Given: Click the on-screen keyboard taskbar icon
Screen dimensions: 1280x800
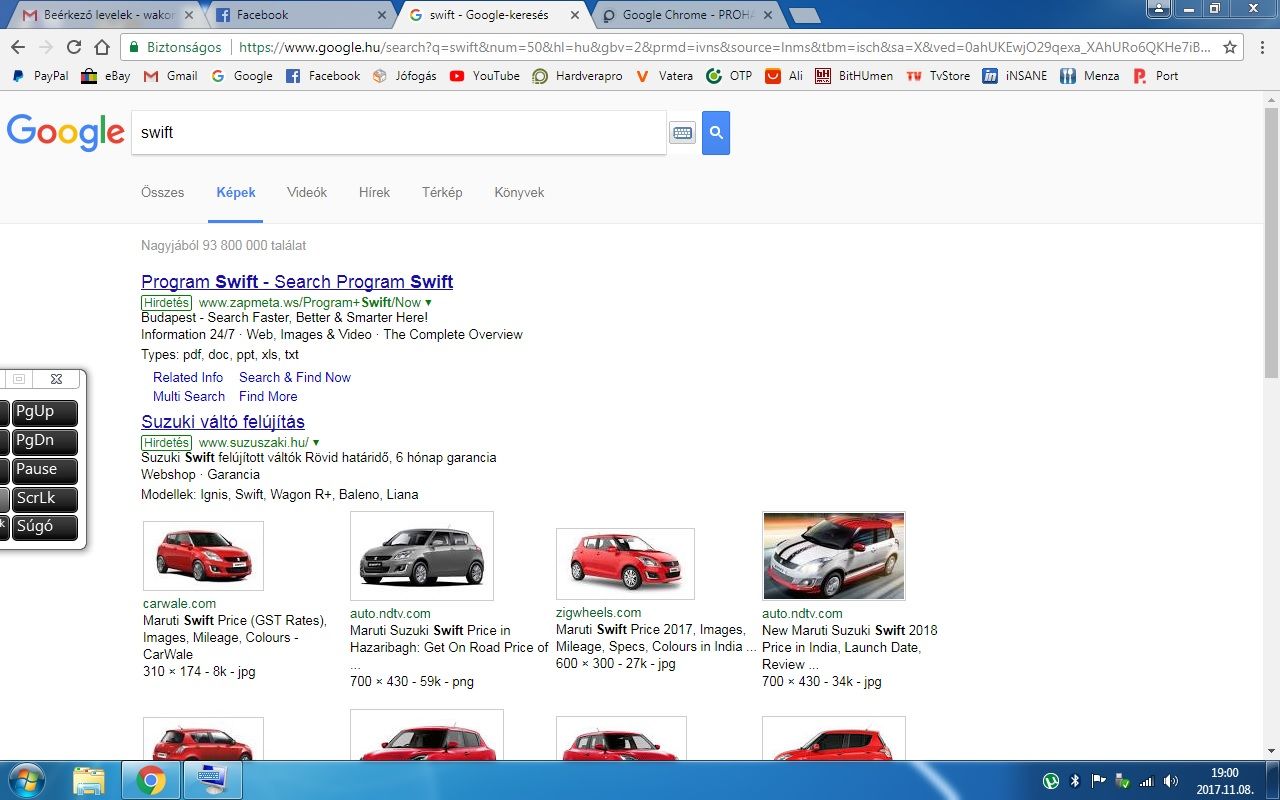Looking at the screenshot, I should [x=213, y=780].
